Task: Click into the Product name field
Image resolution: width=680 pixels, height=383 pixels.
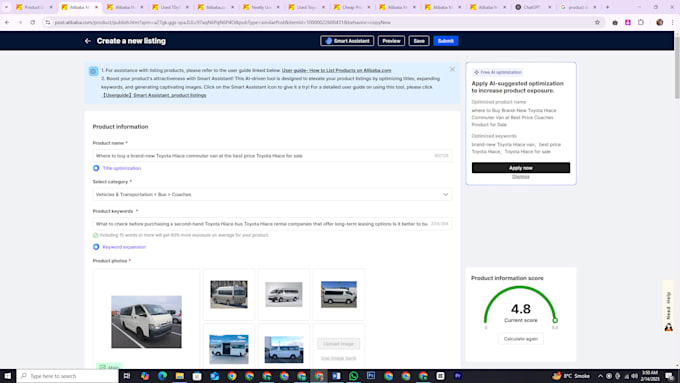Action: pos(272,156)
